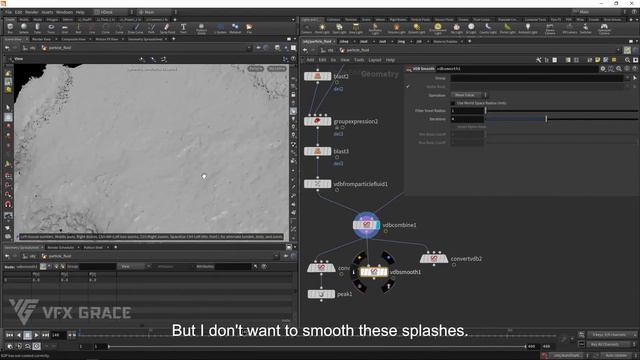Viewport: 640px width, 360px height.
Task: Select the vdbcombine1 node
Action: tap(366, 225)
